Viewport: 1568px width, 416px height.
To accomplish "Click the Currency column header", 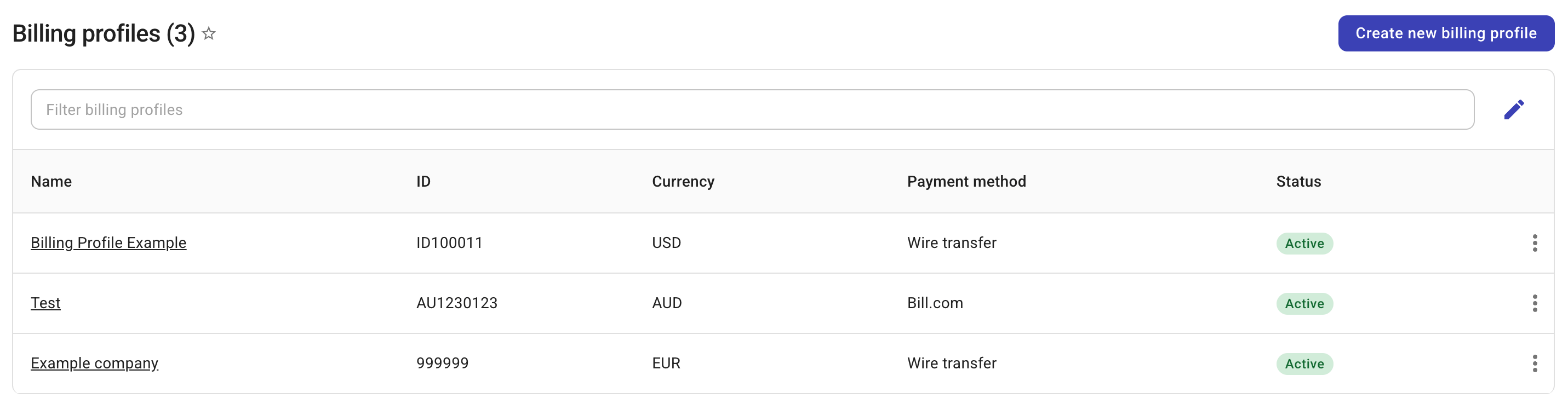I will click(x=683, y=181).
